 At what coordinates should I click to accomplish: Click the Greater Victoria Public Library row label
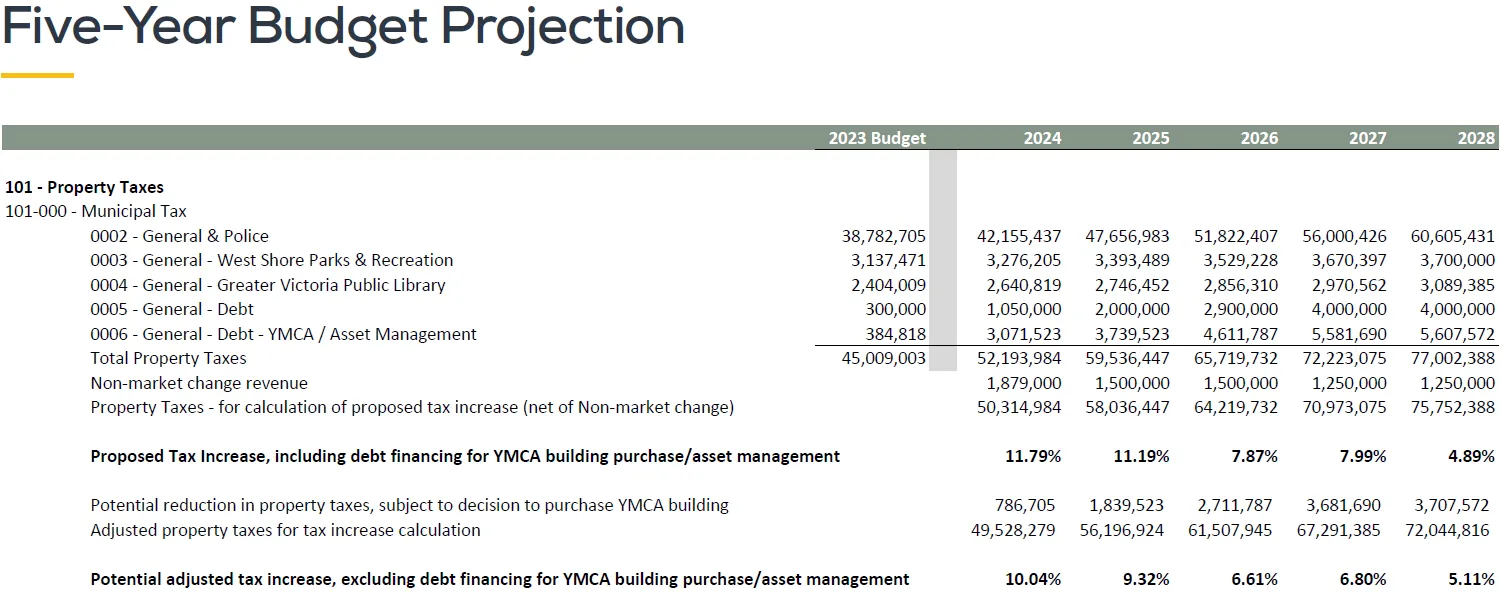pos(268,285)
